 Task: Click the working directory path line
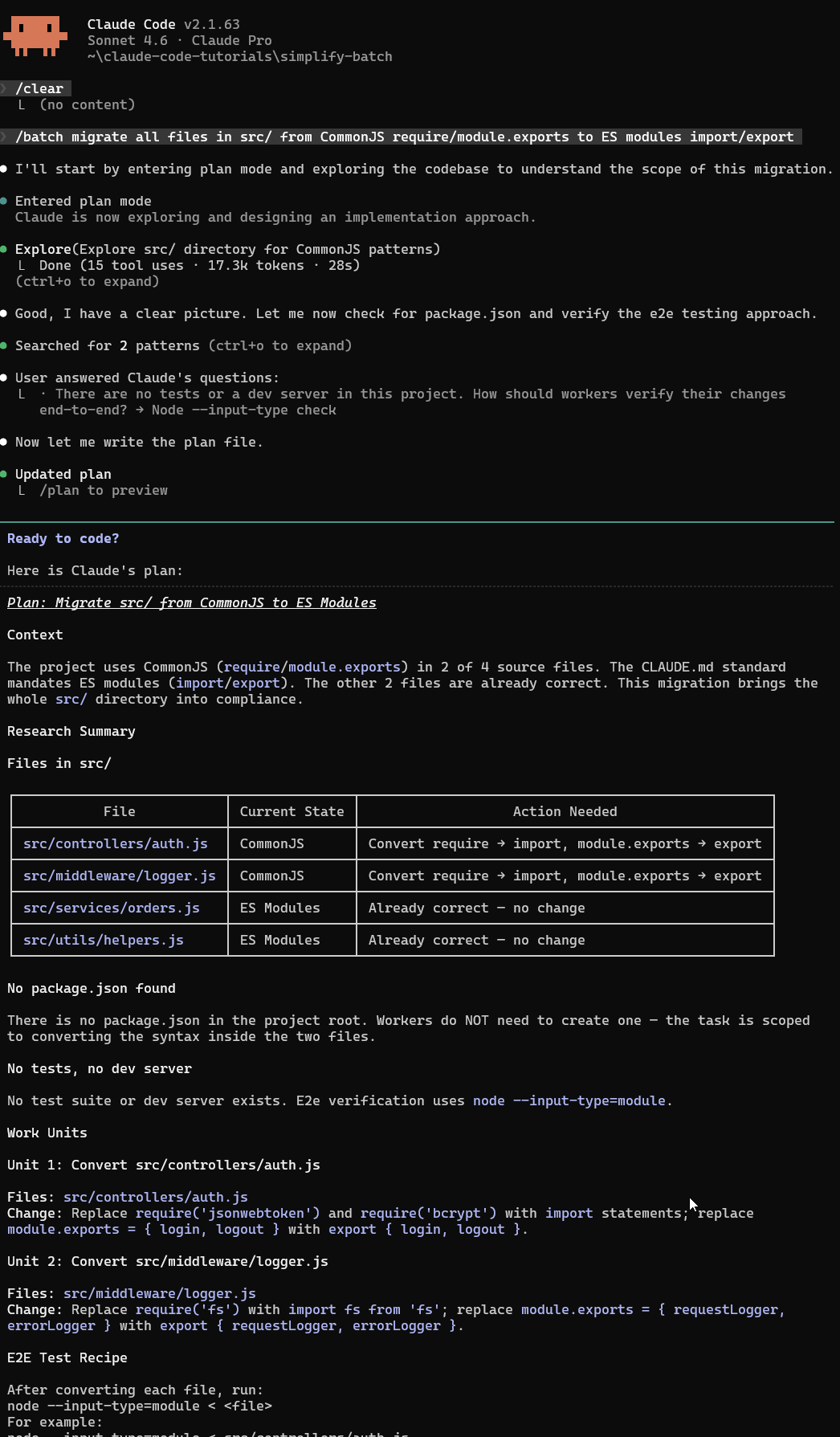(x=239, y=56)
